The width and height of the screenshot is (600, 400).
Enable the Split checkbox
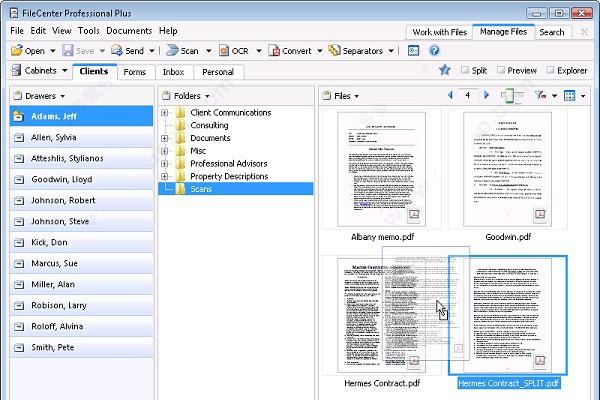[x=466, y=71]
